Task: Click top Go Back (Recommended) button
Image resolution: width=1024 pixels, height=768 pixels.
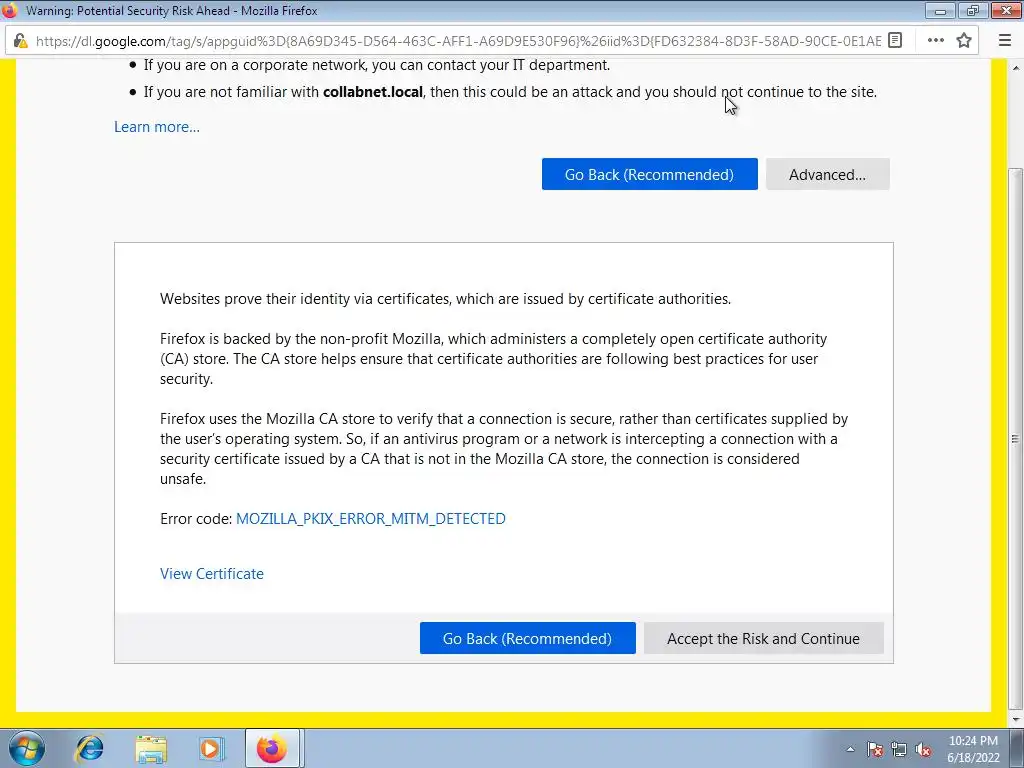Action: click(x=649, y=174)
